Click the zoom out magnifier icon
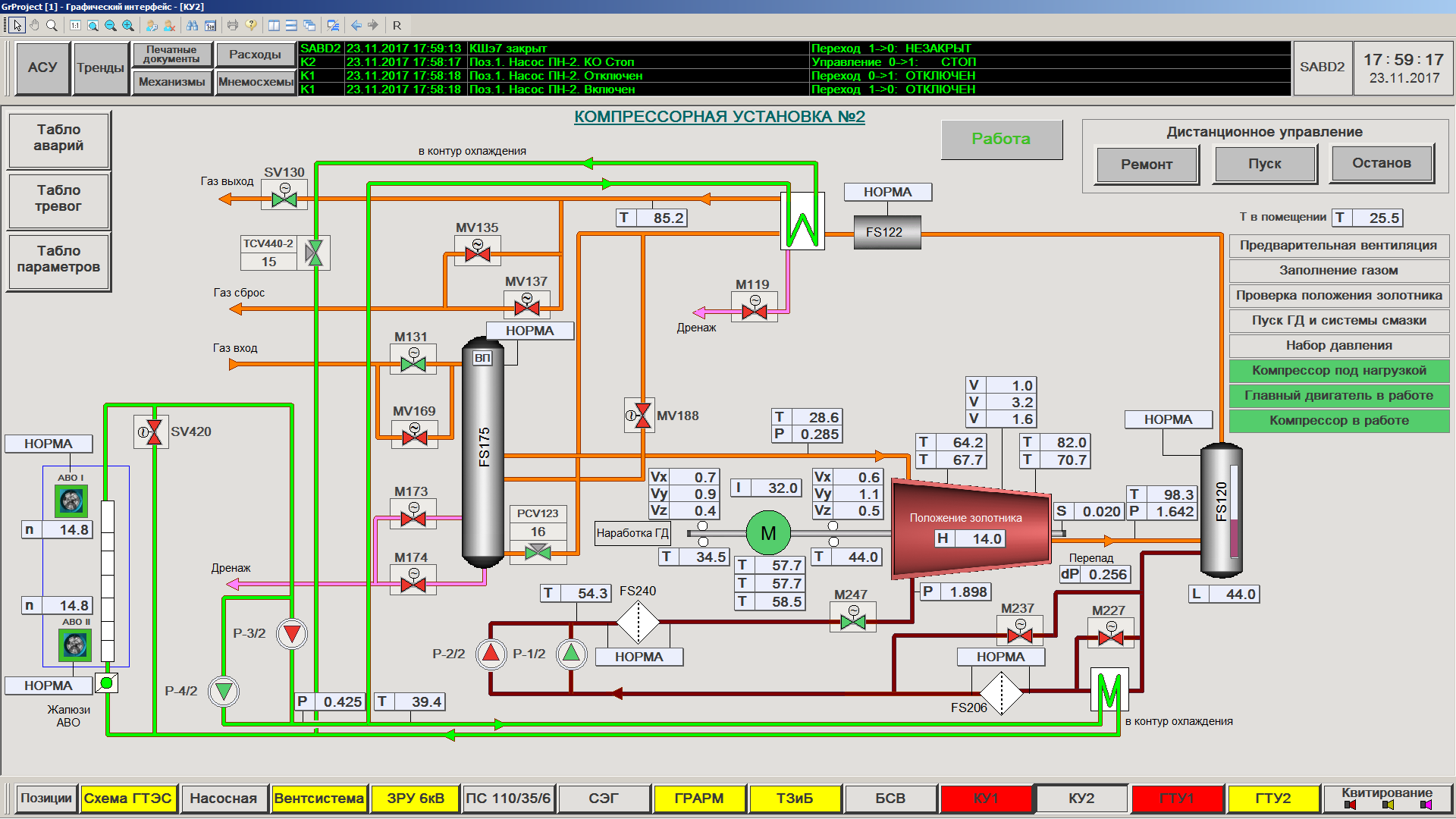Image resolution: width=1456 pixels, height=819 pixels. click(x=111, y=25)
